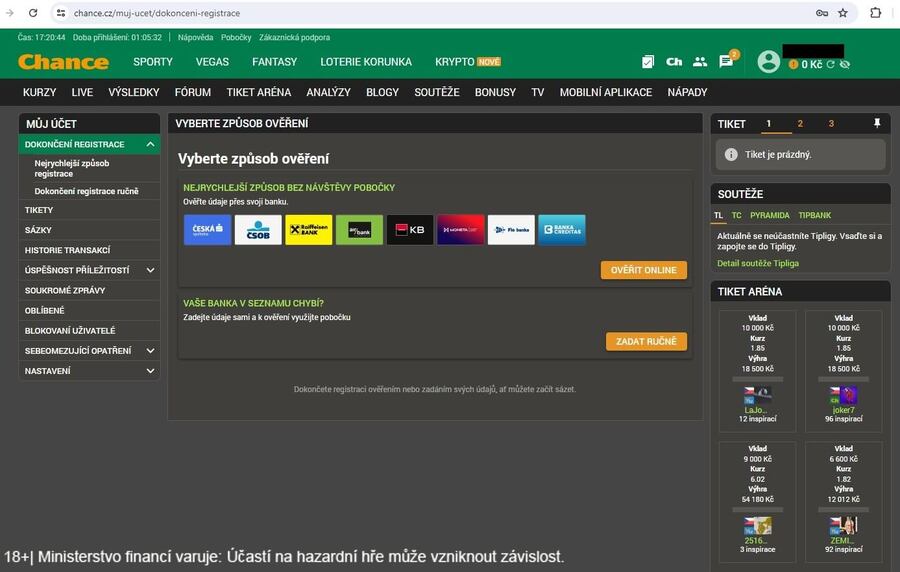This screenshot has height=572, width=900.
Task: Open the Sporty menu
Action: (x=153, y=61)
